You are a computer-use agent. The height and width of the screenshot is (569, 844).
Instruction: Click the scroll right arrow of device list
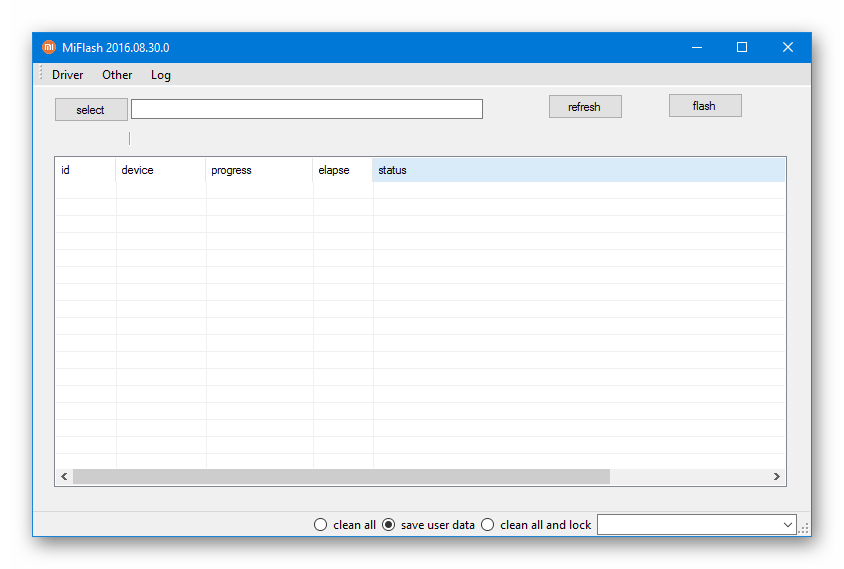click(x=777, y=476)
